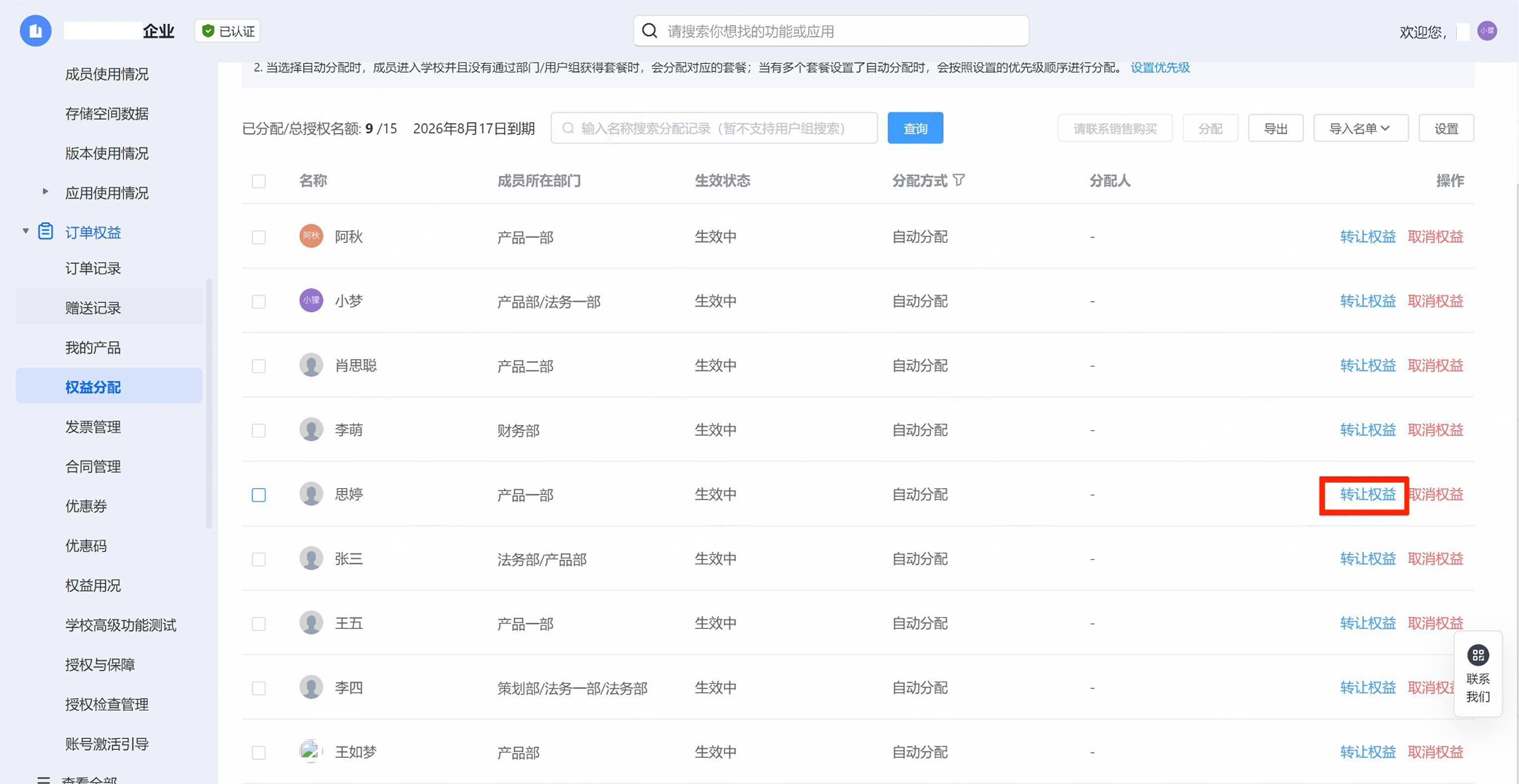Expand the 应用使用情况 tree arrow
The image size is (1519, 784).
coord(46,192)
